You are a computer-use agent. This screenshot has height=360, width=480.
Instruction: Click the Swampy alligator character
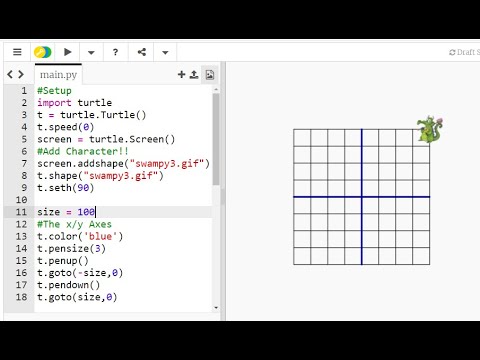(x=430, y=129)
